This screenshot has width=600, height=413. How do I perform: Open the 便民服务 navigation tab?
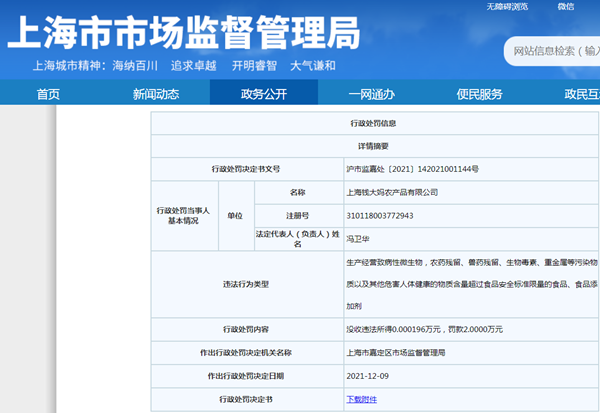[x=479, y=94]
